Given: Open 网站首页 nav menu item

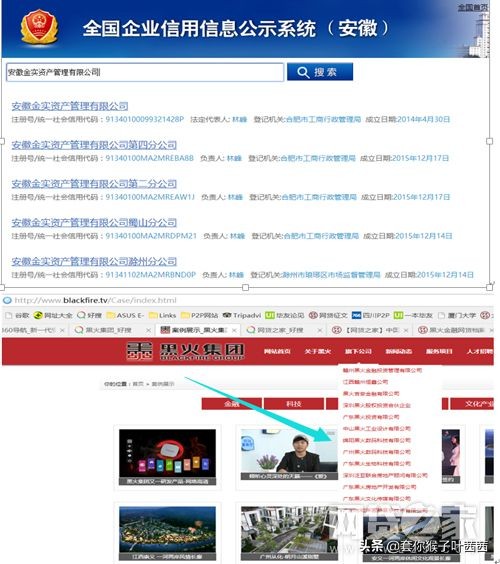Looking at the screenshot, I should (277, 351).
